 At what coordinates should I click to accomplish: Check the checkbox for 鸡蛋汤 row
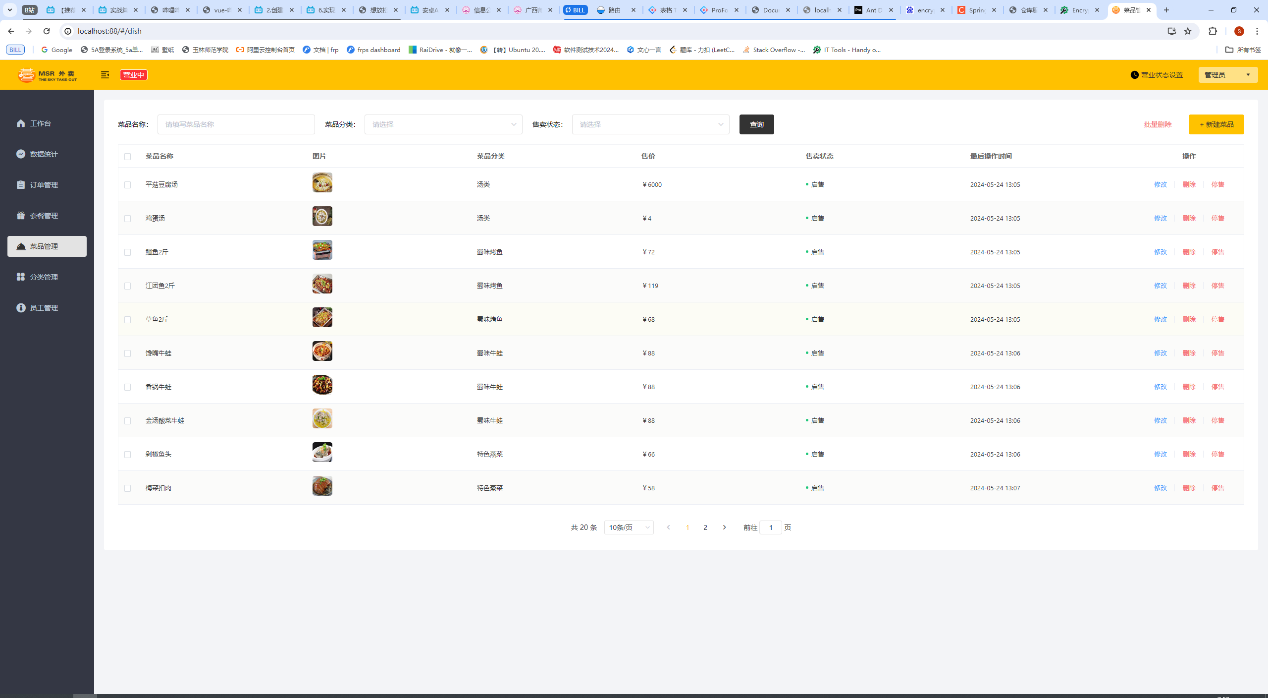pyautogui.click(x=127, y=218)
